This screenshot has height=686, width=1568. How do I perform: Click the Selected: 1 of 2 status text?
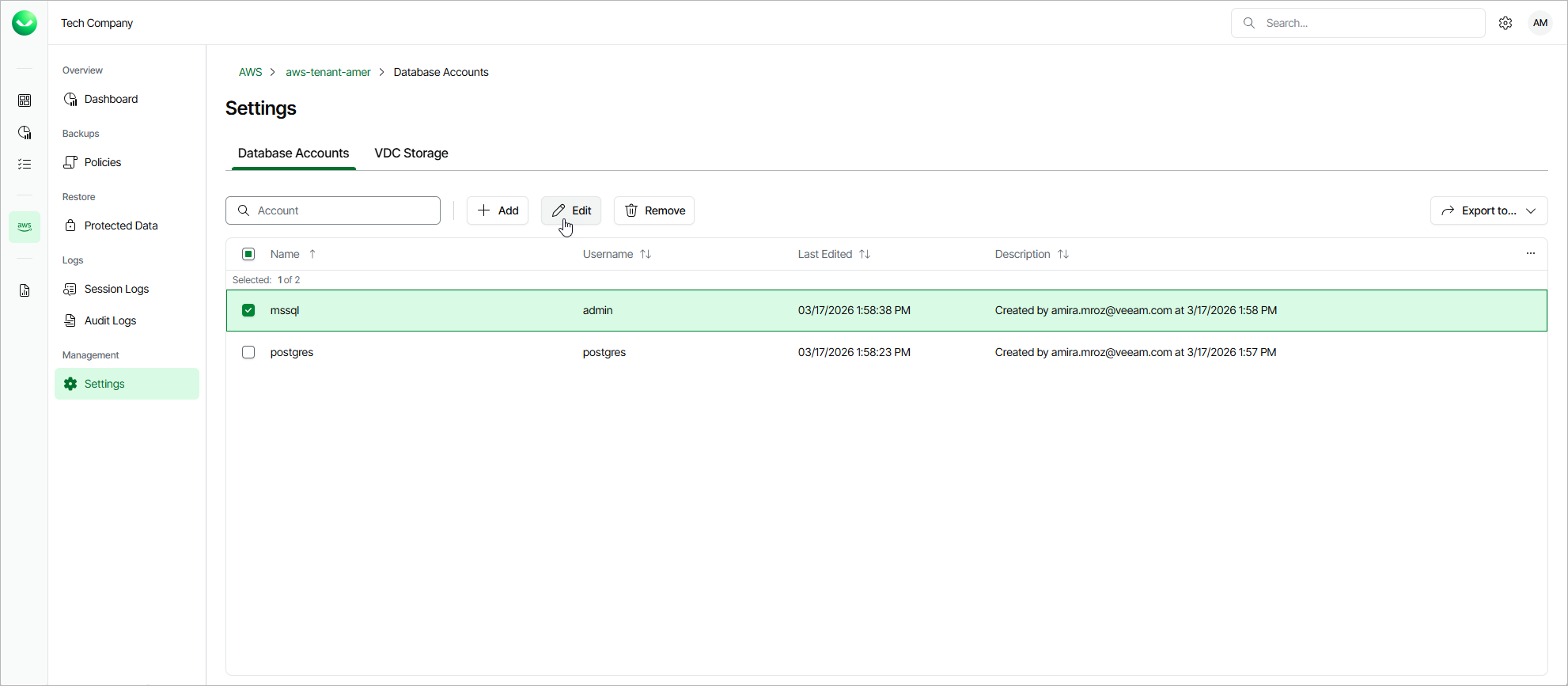267,280
